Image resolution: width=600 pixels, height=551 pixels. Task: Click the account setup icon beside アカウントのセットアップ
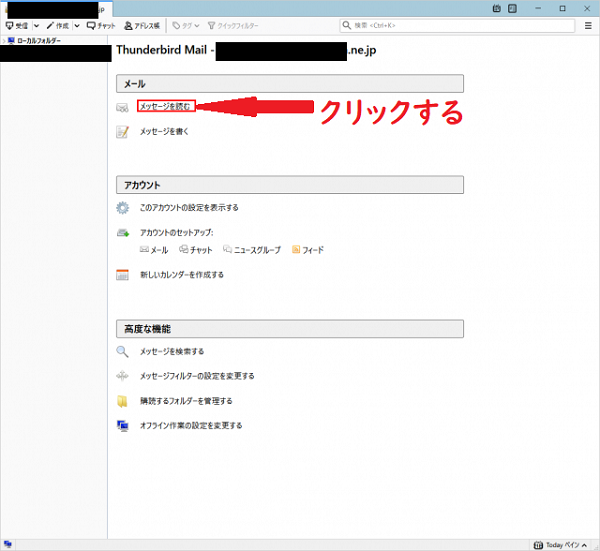pos(123,233)
